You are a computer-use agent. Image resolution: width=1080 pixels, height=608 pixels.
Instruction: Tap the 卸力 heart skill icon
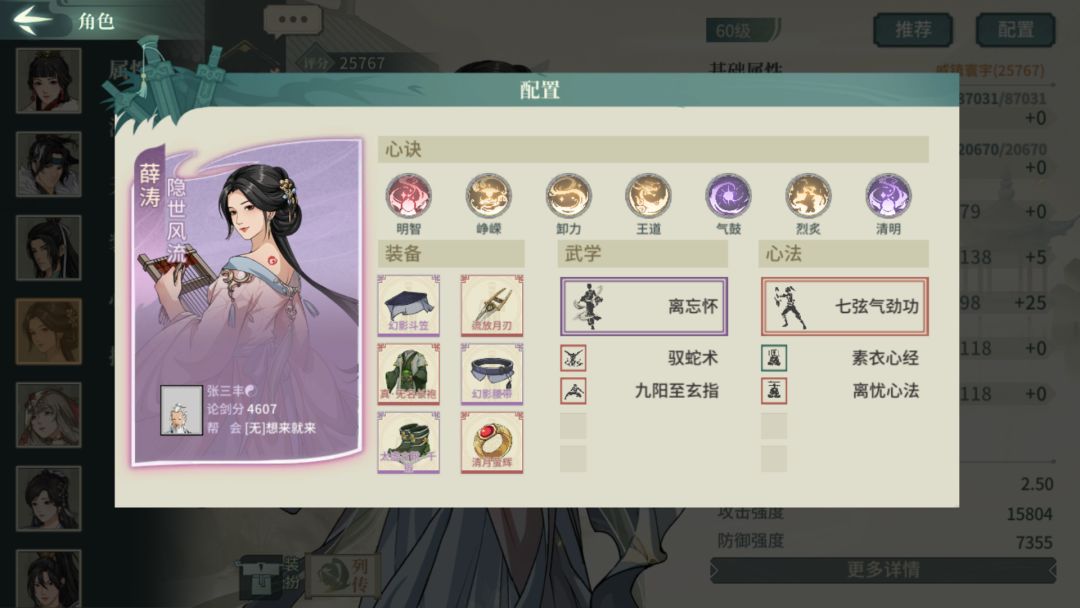[x=568, y=196]
